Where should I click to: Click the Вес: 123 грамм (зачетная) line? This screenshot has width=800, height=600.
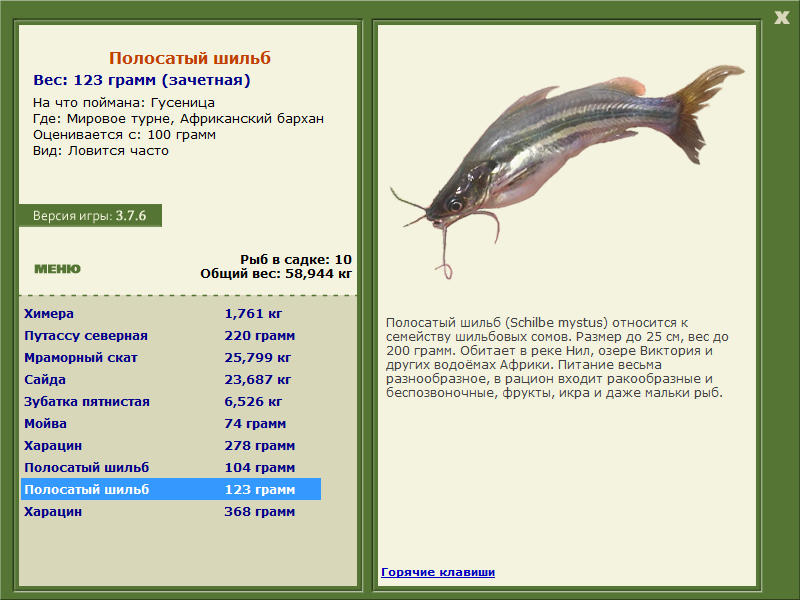(142, 80)
